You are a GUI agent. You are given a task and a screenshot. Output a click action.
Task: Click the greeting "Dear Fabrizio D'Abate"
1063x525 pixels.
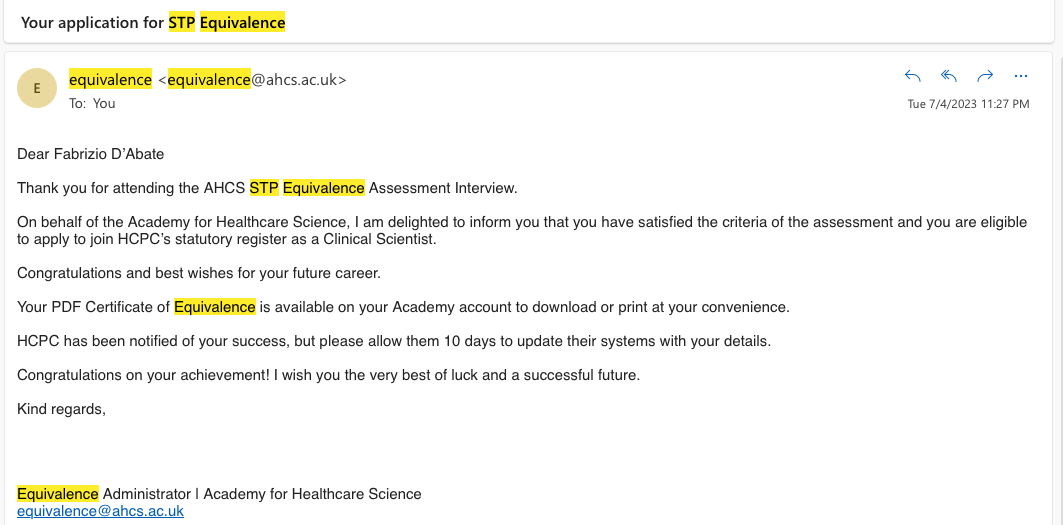(90, 154)
